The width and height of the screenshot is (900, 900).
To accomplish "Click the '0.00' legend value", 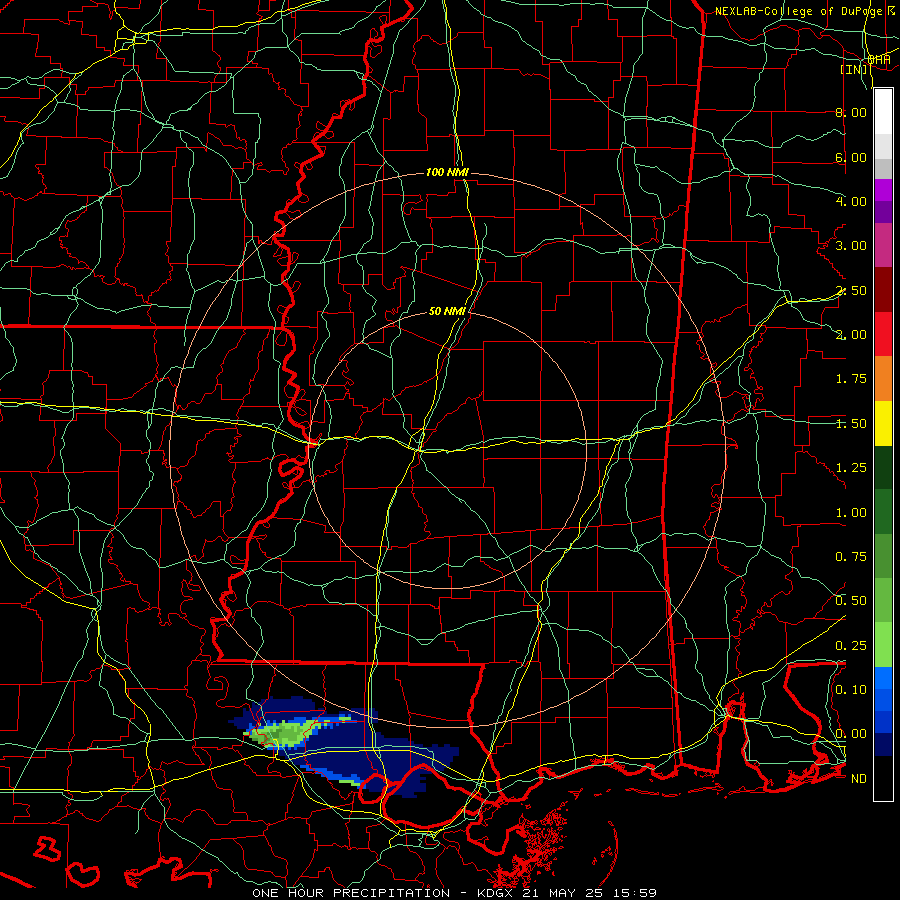I will tap(851, 734).
